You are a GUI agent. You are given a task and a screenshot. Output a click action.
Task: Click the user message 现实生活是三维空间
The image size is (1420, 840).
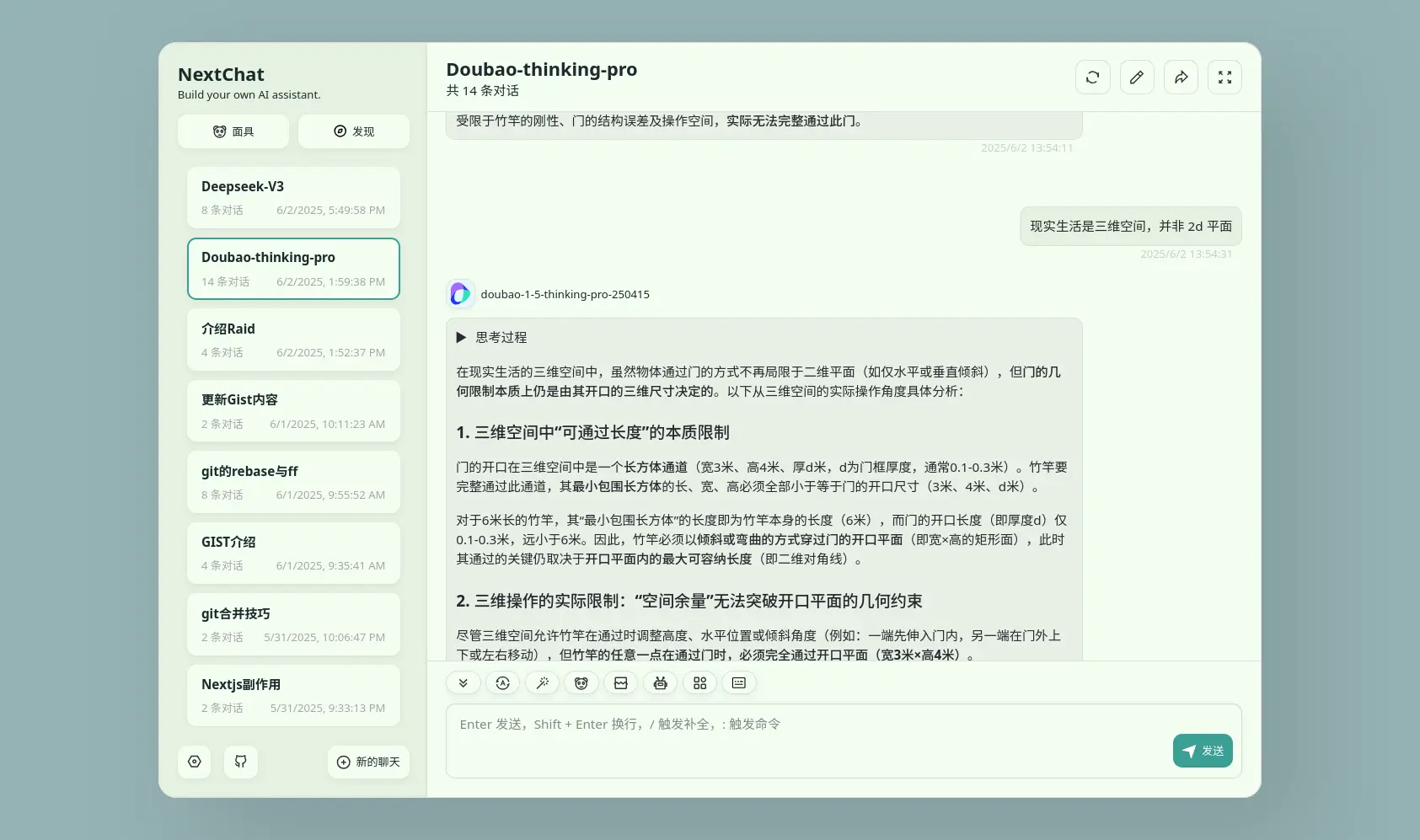[x=1131, y=226]
